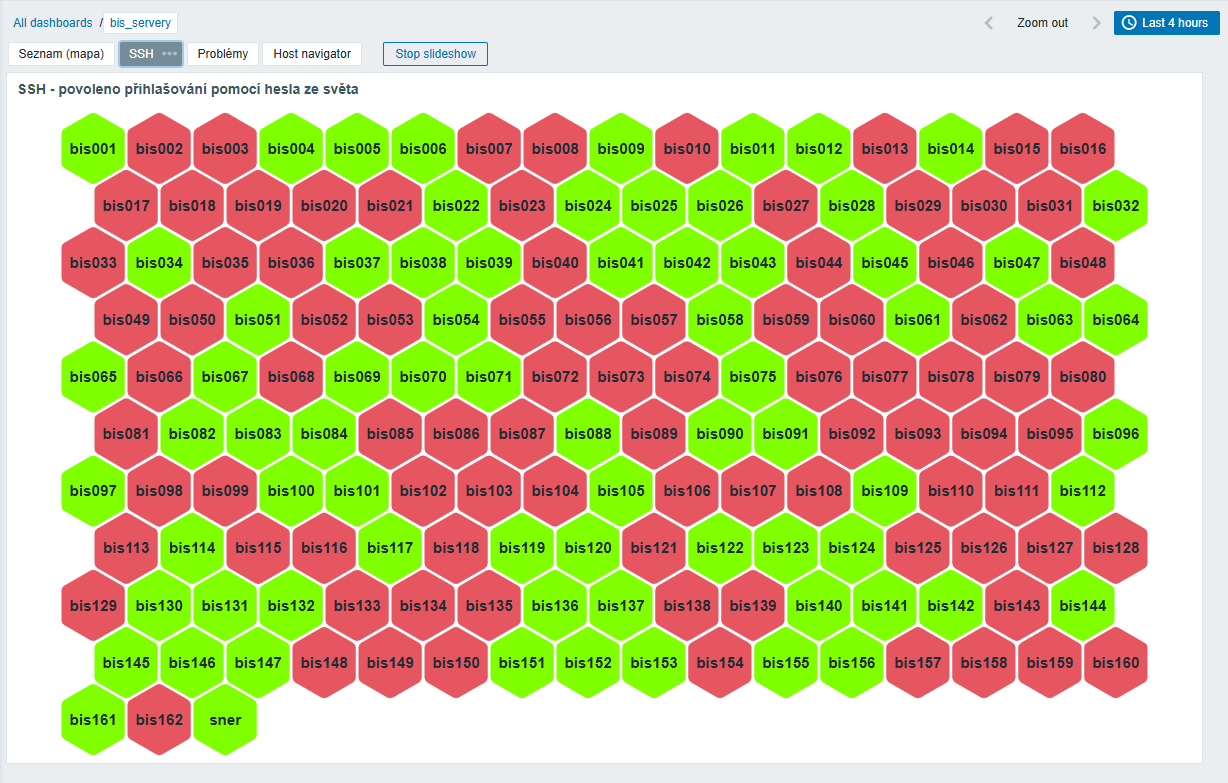Click Zoom out in time controls

[x=1042, y=23]
